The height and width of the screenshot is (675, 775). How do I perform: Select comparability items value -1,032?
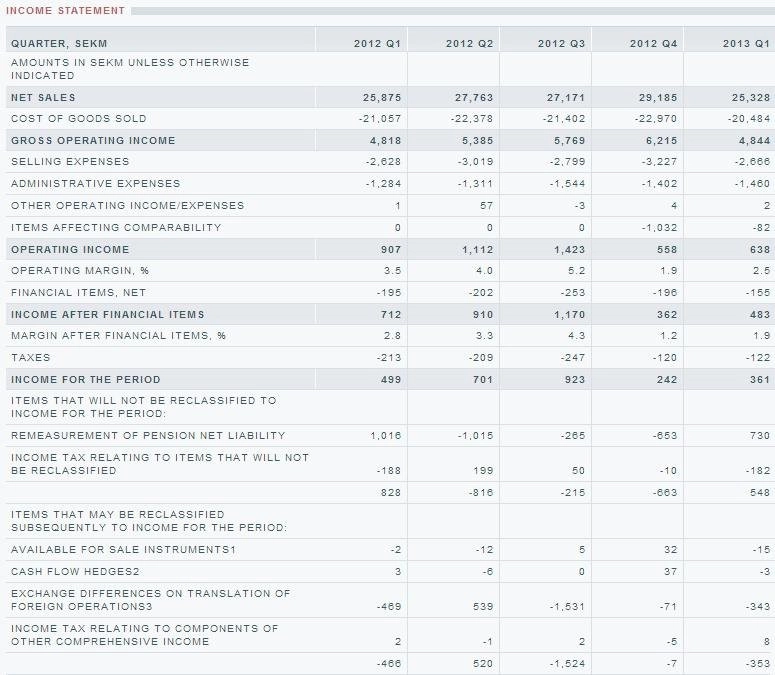(x=659, y=227)
